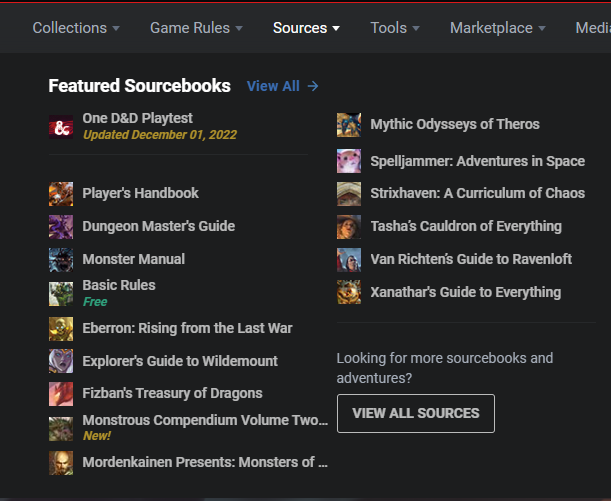Open the Dungeon Master's Guide link
Screen dimensions: 611x501
pos(159,226)
